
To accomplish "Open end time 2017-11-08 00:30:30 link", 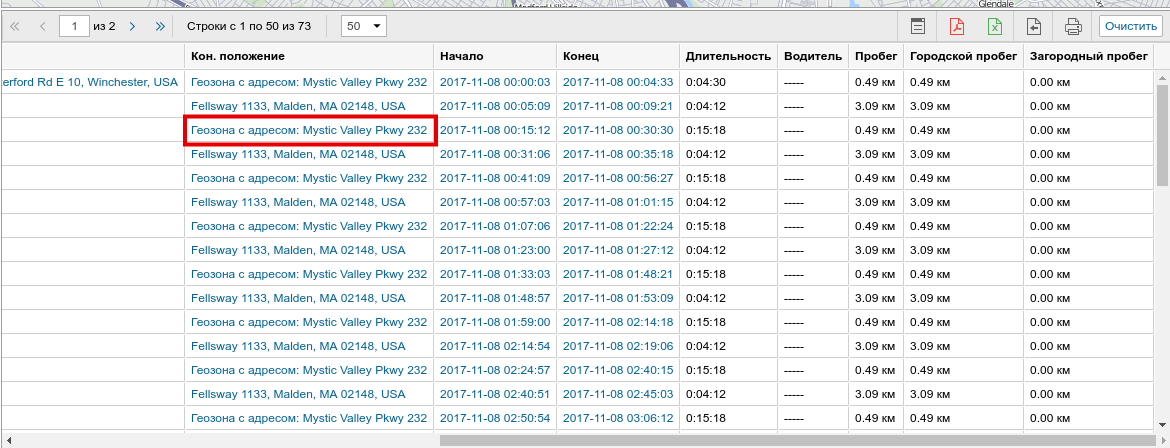I will (x=617, y=130).
